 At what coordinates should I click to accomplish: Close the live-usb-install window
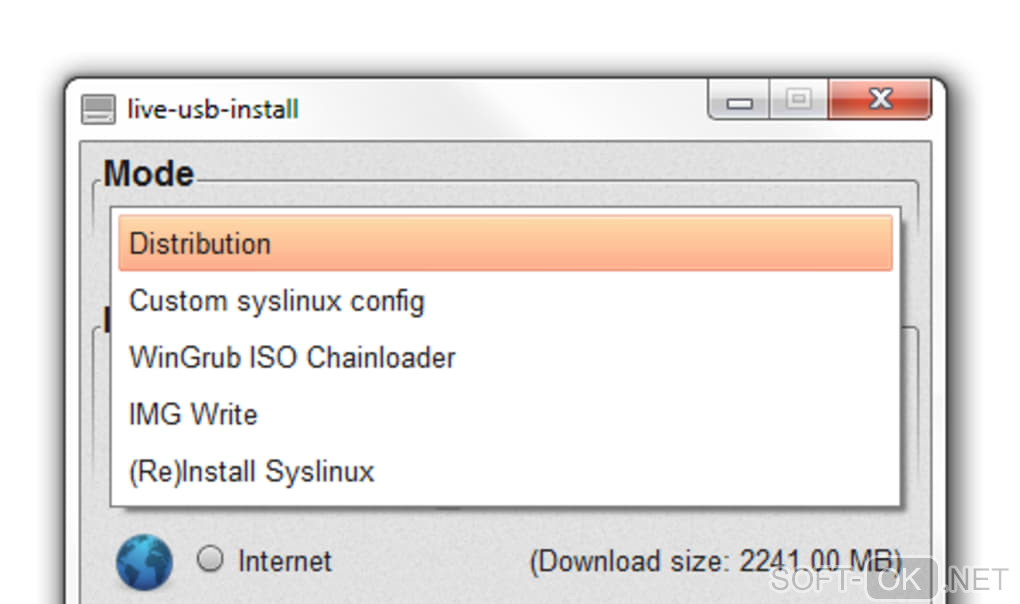point(880,100)
